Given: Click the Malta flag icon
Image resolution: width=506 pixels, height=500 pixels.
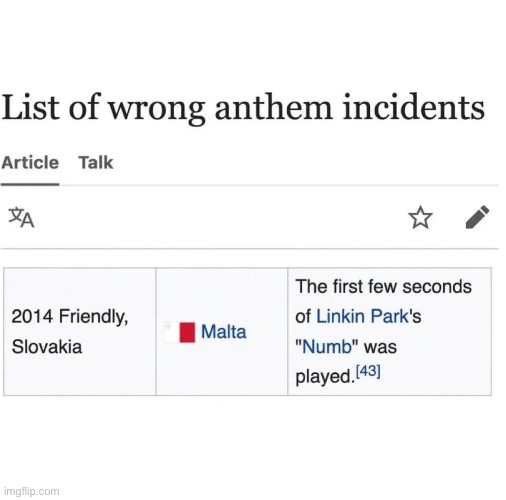Looking at the screenshot, I should [x=180, y=332].
